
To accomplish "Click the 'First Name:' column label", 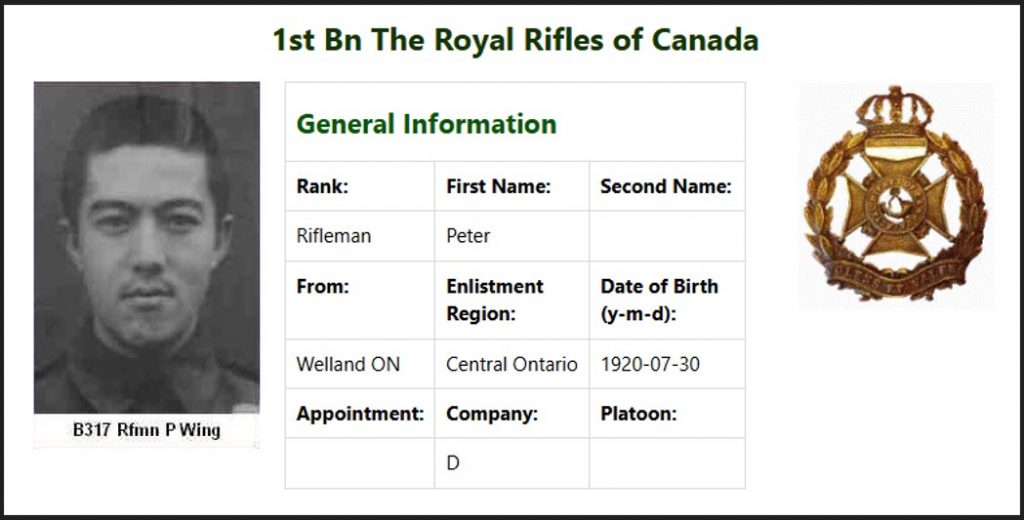I will click(x=498, y=186).
